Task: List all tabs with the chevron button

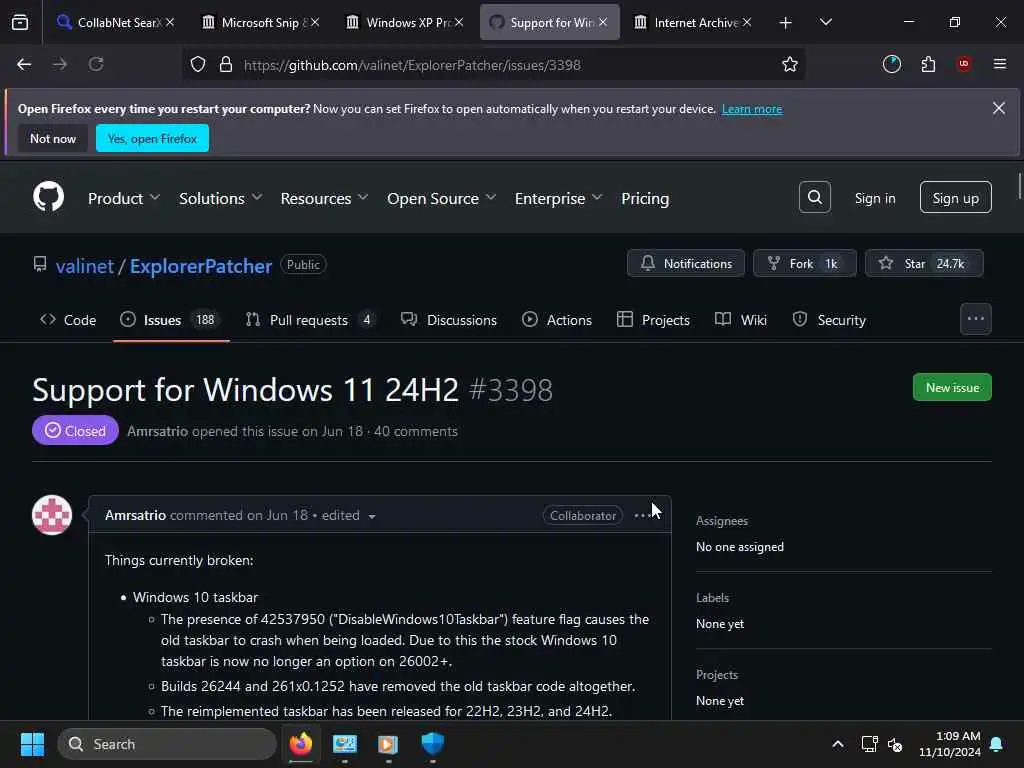Action: pos(825,22)
